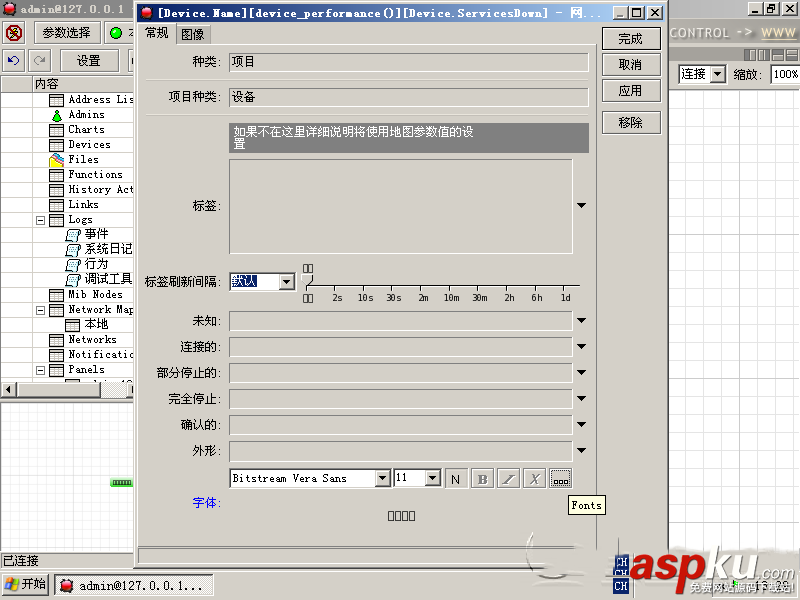
Task: Select the Functions tree item
Action: (x=95, y=175)
